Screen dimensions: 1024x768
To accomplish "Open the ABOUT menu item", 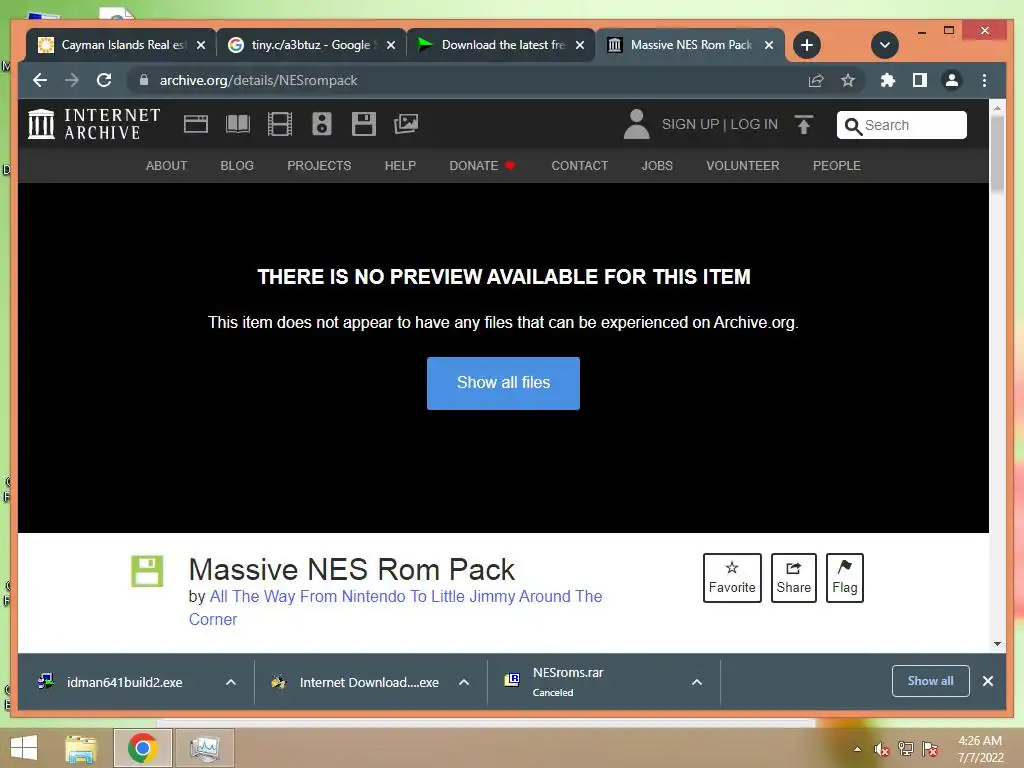I will point(167,166).
